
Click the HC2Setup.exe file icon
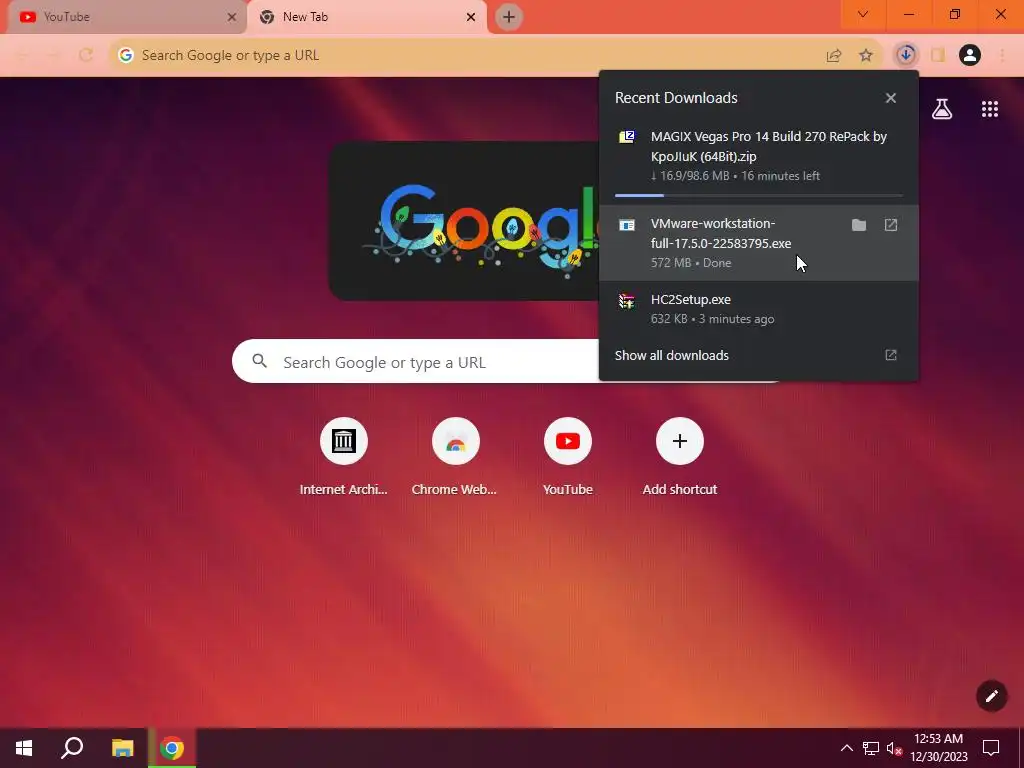627,301
